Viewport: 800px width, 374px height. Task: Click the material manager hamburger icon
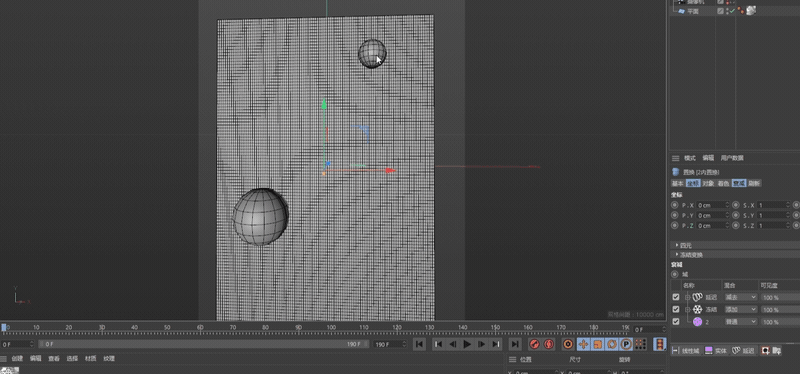[x=4, y=358]
